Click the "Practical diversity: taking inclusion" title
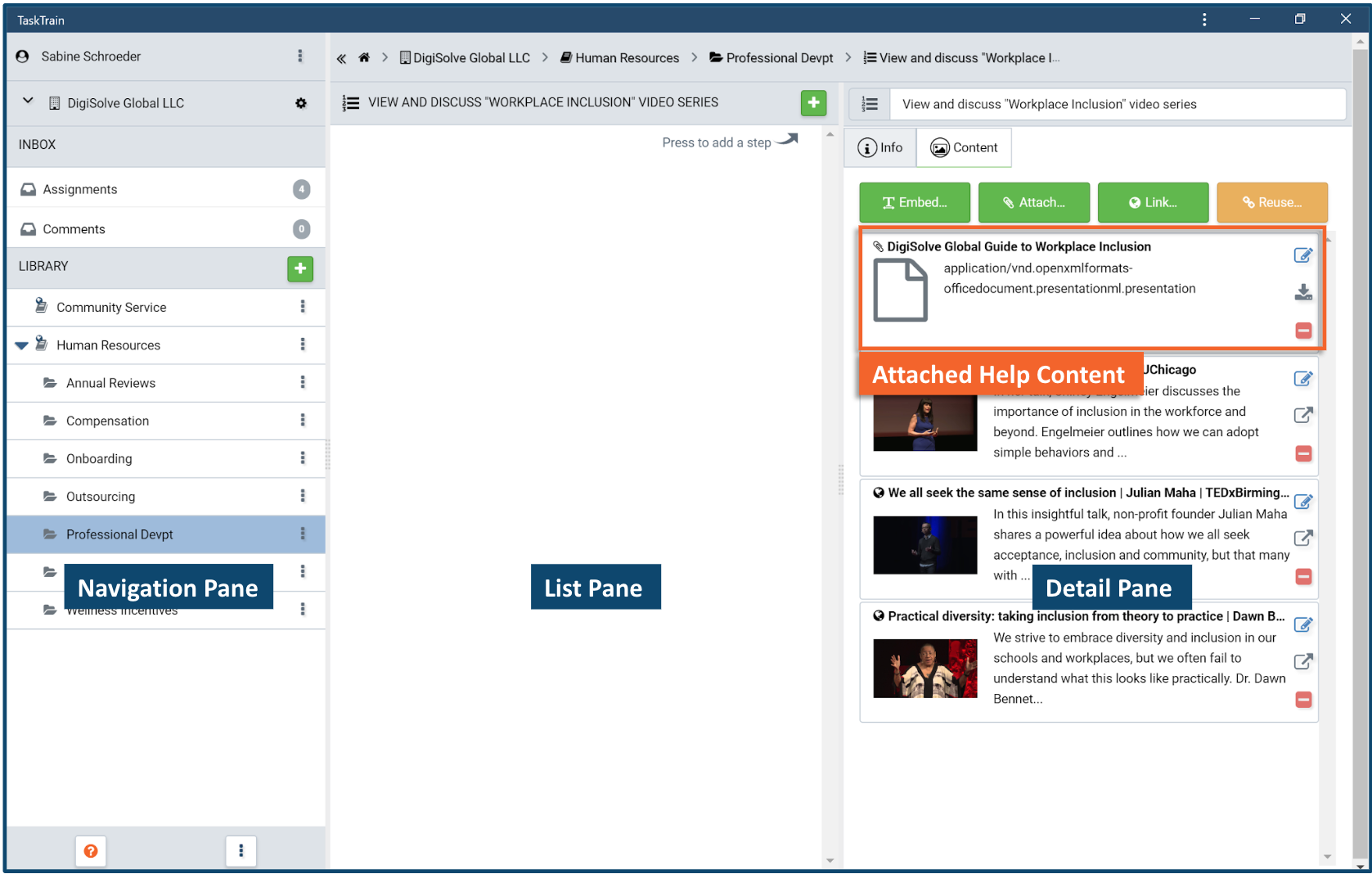This screenshot has height=874, width=1372. [1086, 616]
